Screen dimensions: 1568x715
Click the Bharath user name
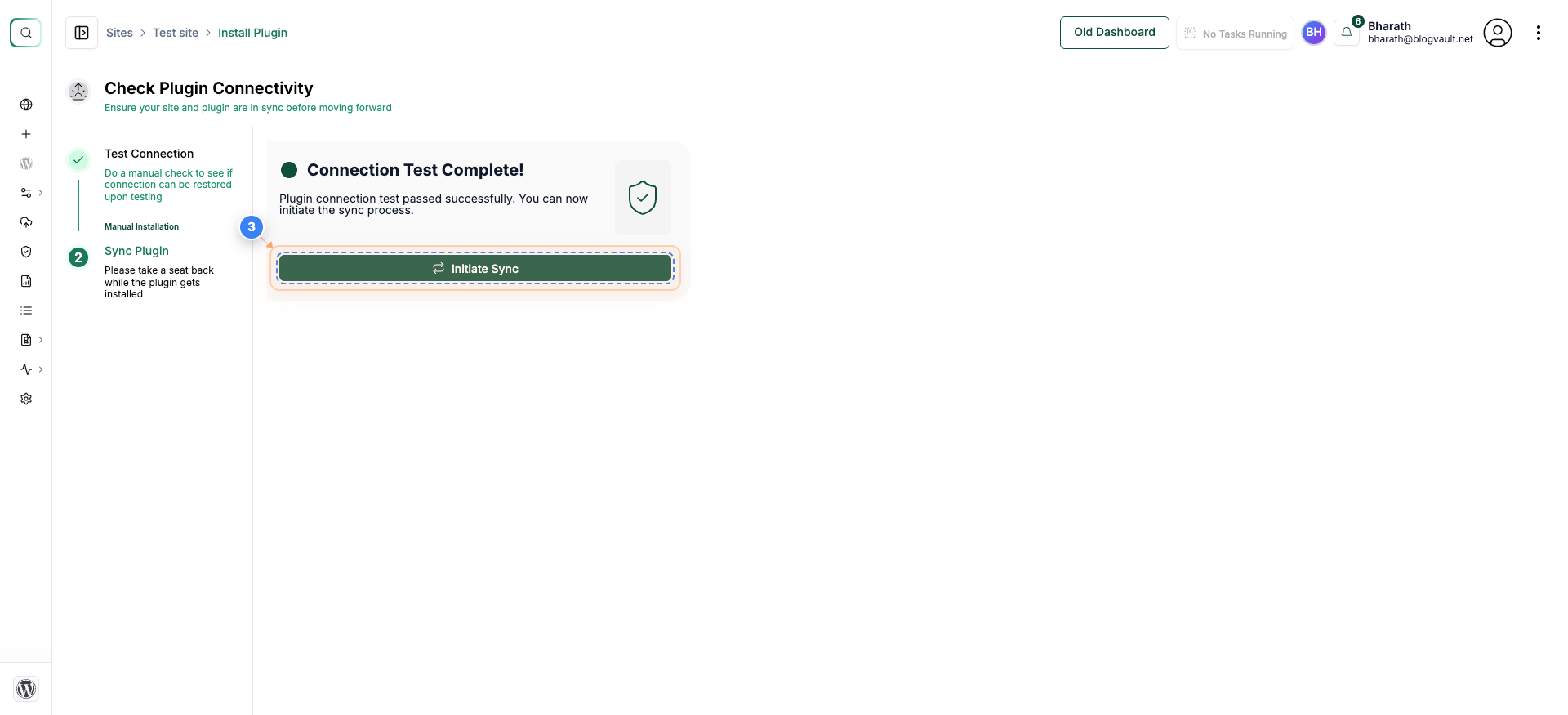click(1389, 26)
